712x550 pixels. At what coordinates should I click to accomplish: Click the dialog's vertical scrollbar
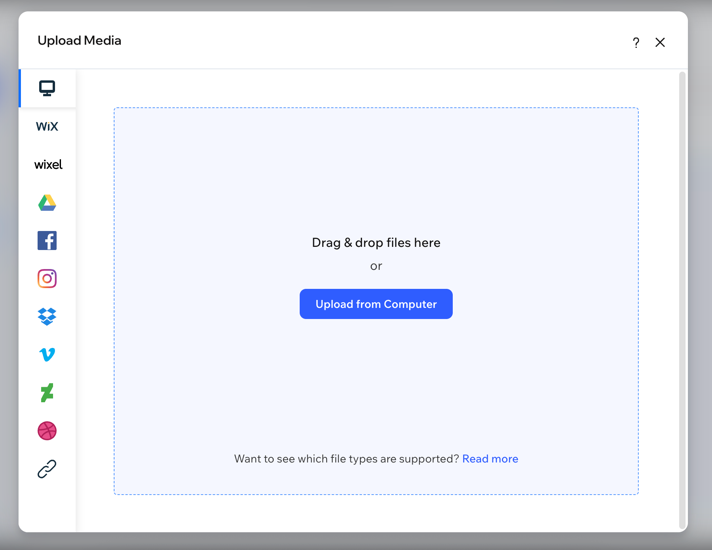(683, 300)
